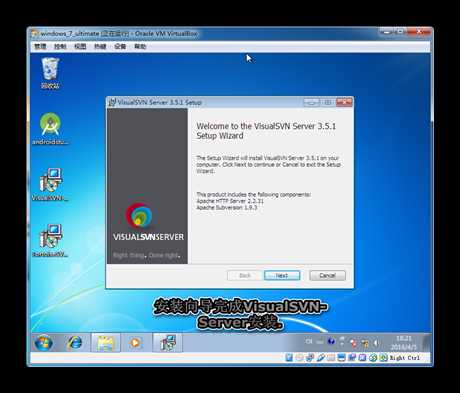Launch Internet Explorer from the taskbar
This screenshot has height=393, width=460.
(x=74, y=343)
